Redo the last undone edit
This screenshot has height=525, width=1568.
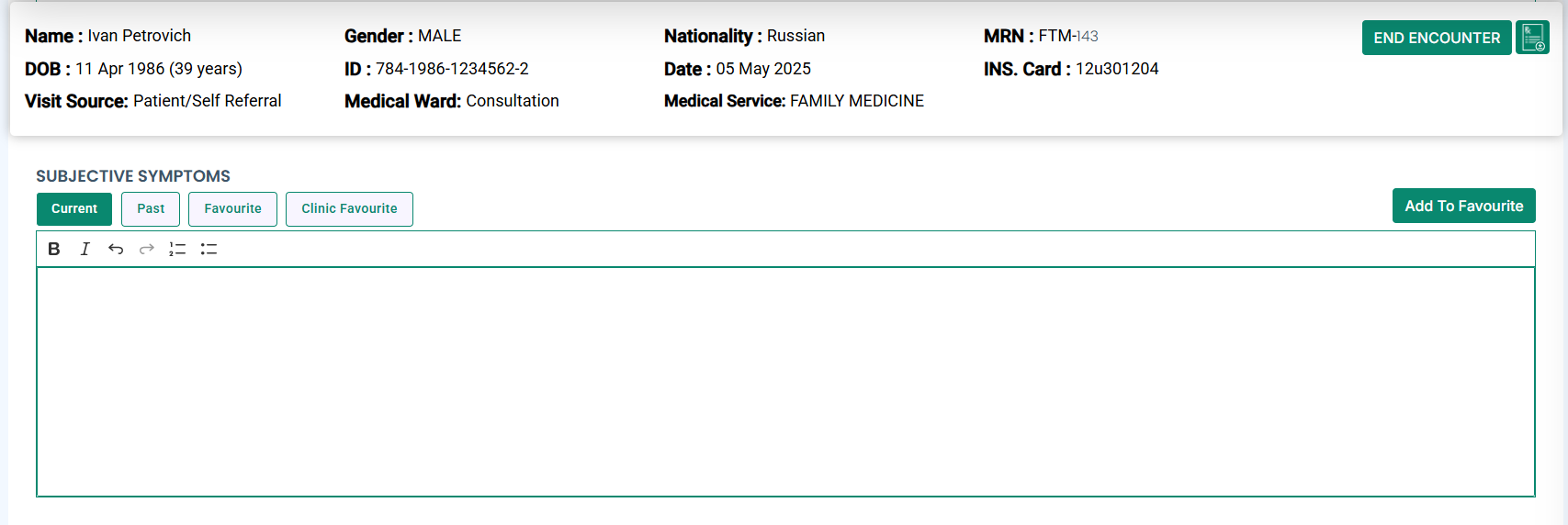pos(147,249)
